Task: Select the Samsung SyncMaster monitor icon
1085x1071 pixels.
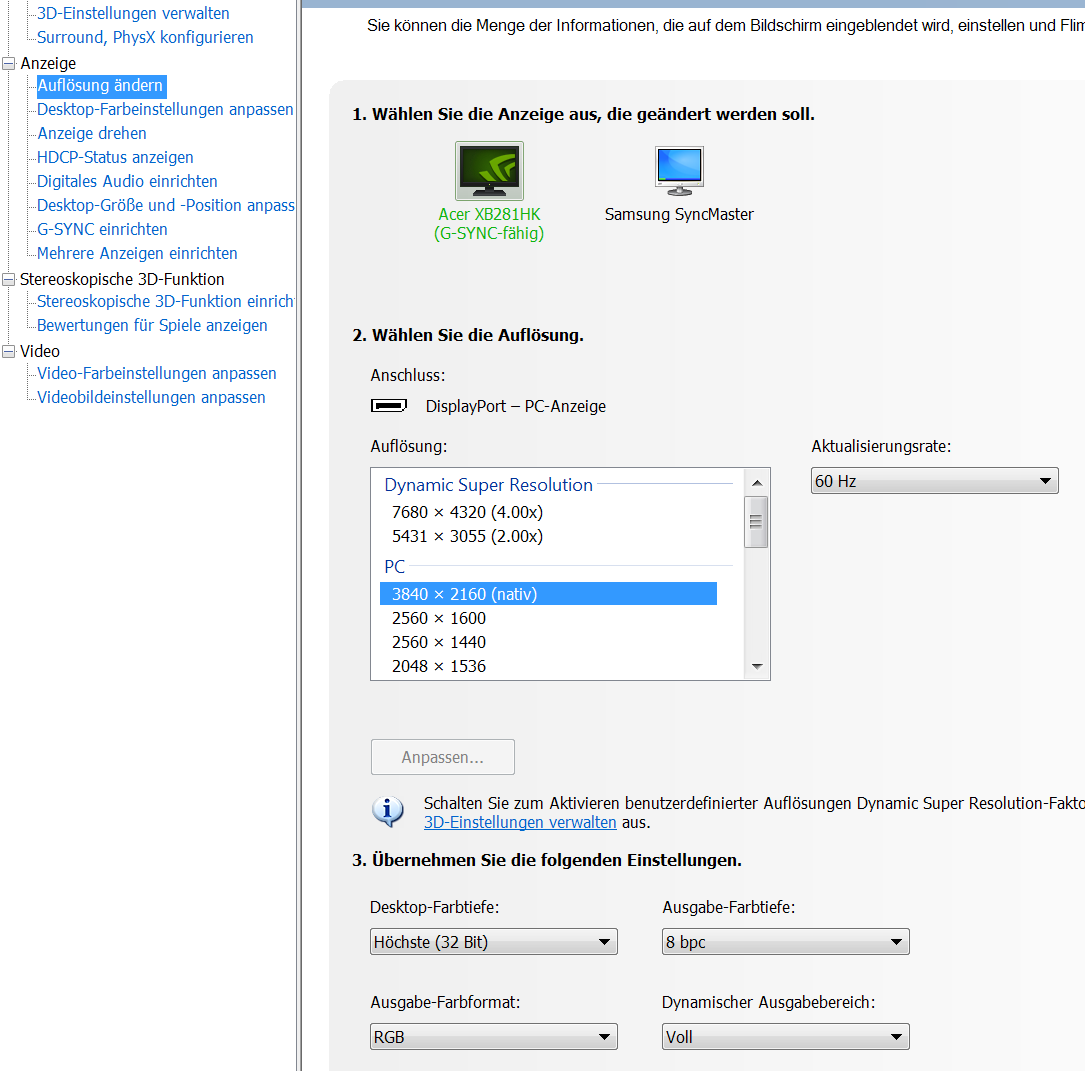Action: [x=680, y=171]
